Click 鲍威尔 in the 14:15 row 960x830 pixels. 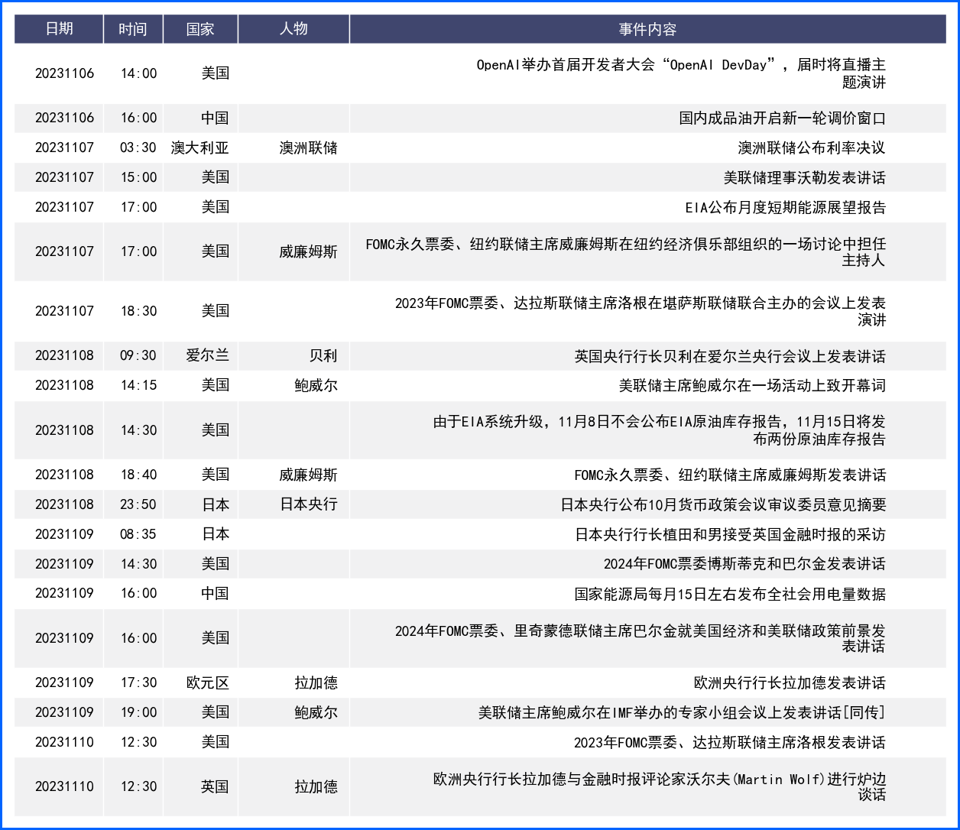[x=316, y=386]
